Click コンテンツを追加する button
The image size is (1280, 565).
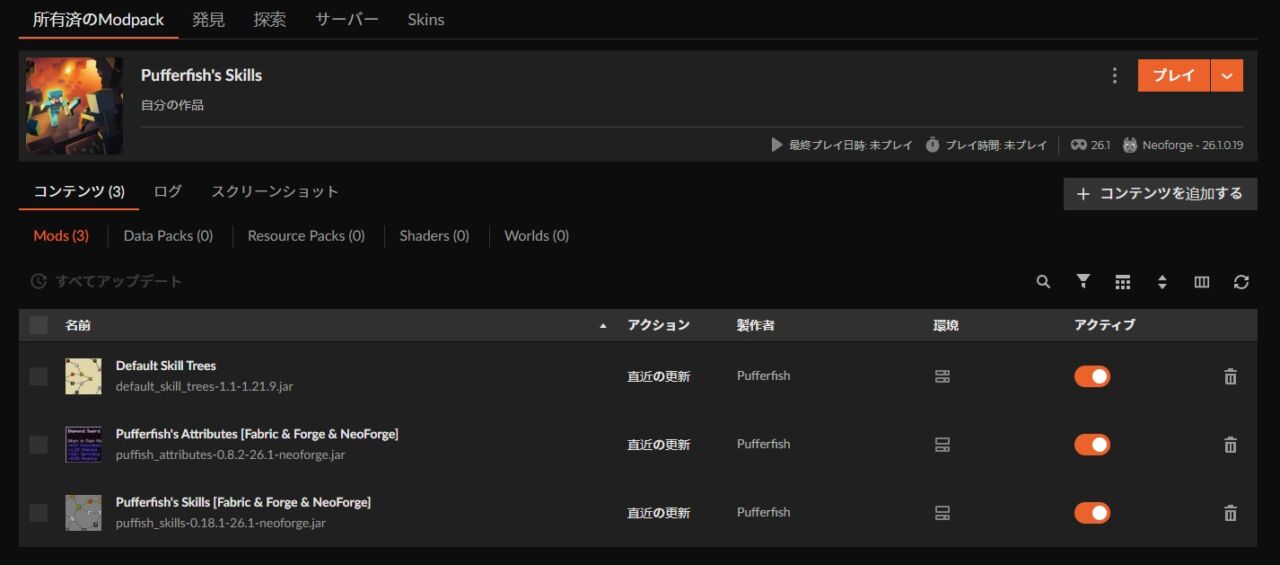pyautogui.click(x=1160, y=194)
